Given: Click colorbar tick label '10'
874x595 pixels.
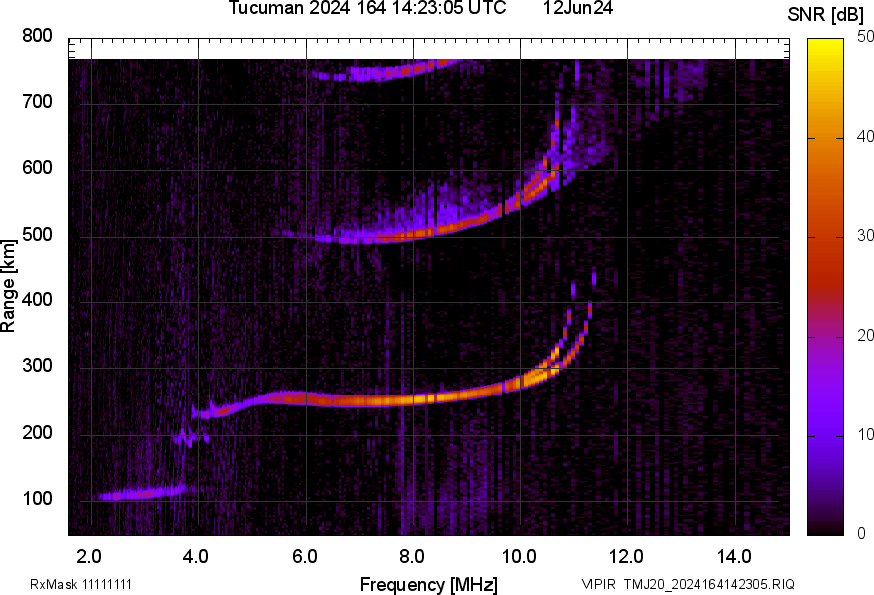Looking at the screenshot, I should tap(865, 434).
